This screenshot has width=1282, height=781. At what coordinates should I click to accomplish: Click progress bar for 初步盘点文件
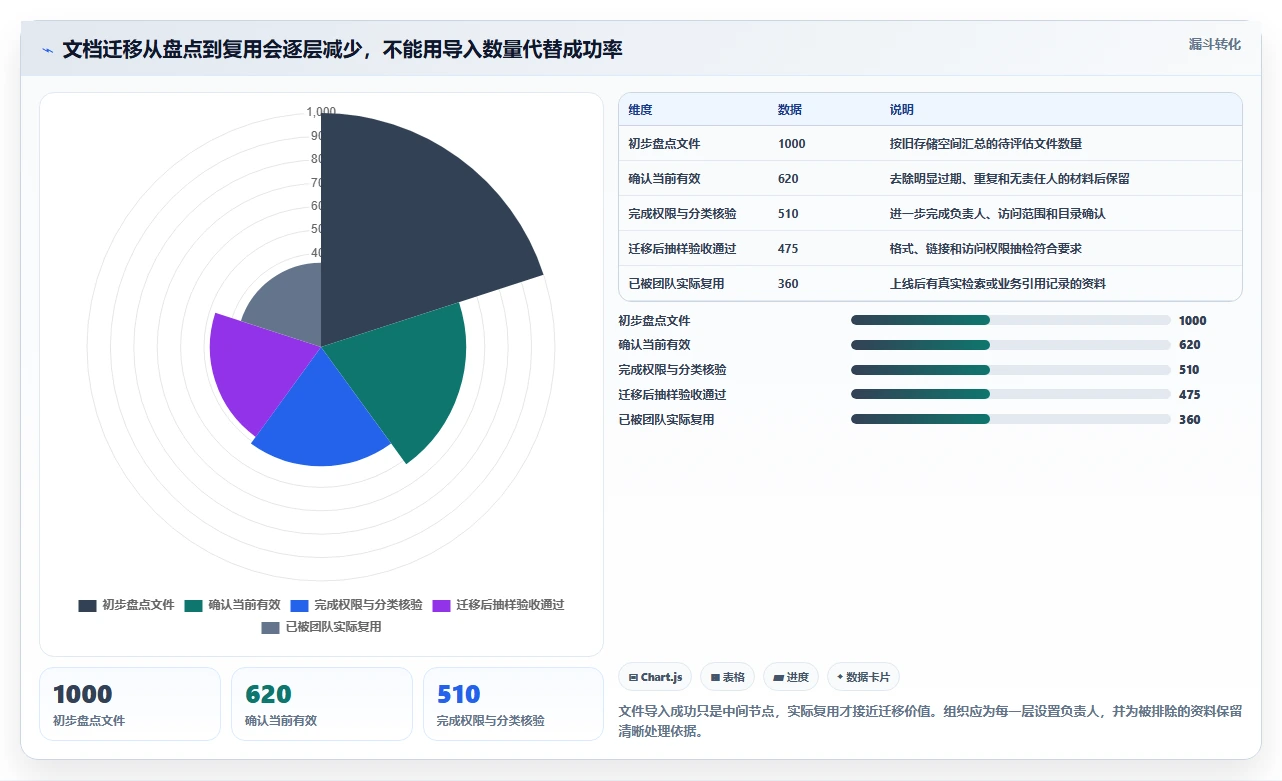1010,320
